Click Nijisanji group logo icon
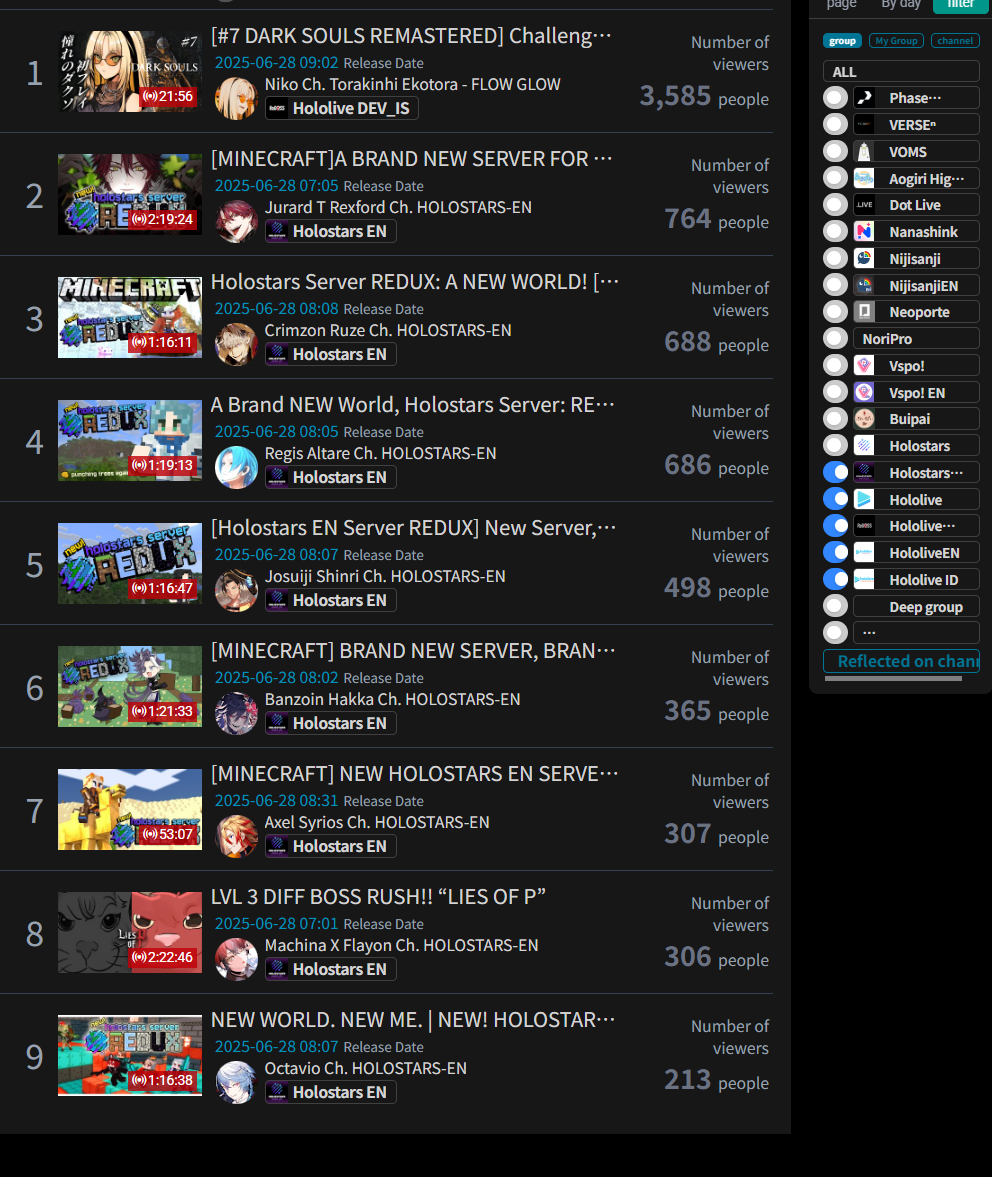The height and width of the screenshot is (1177, 992). (x=864, y=258)
